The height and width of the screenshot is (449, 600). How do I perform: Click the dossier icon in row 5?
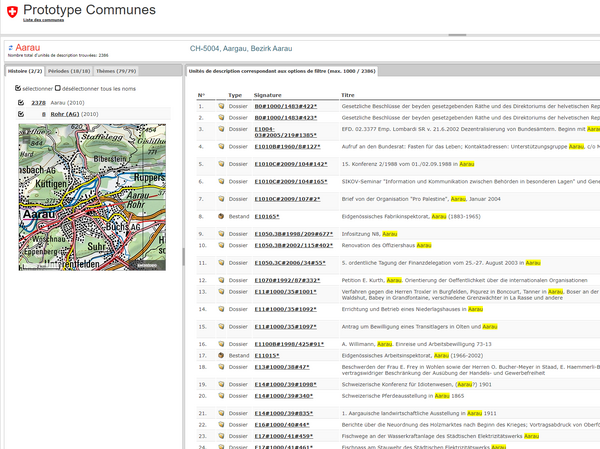(x=221, y=164)
